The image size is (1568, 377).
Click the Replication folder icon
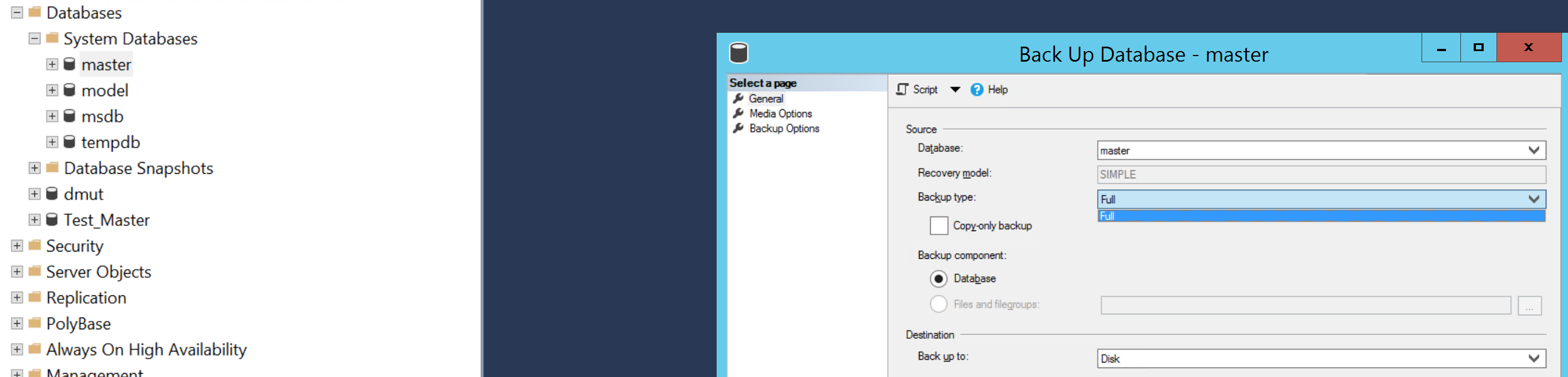point(35,296)
